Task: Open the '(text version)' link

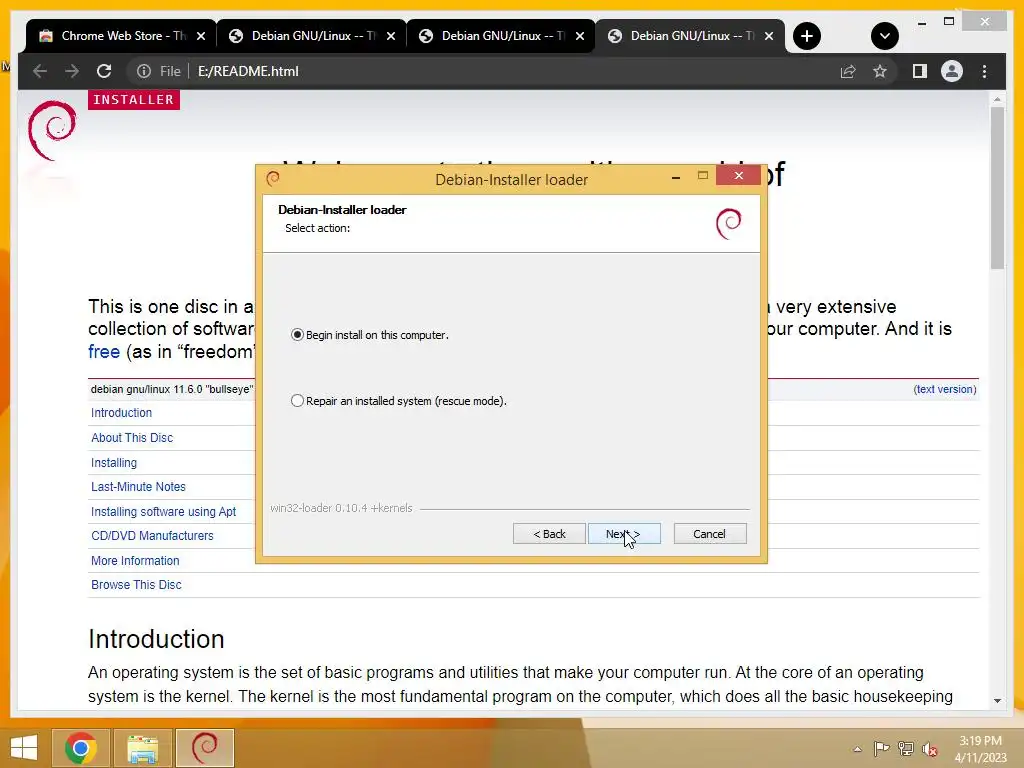Action: [944, 389]
